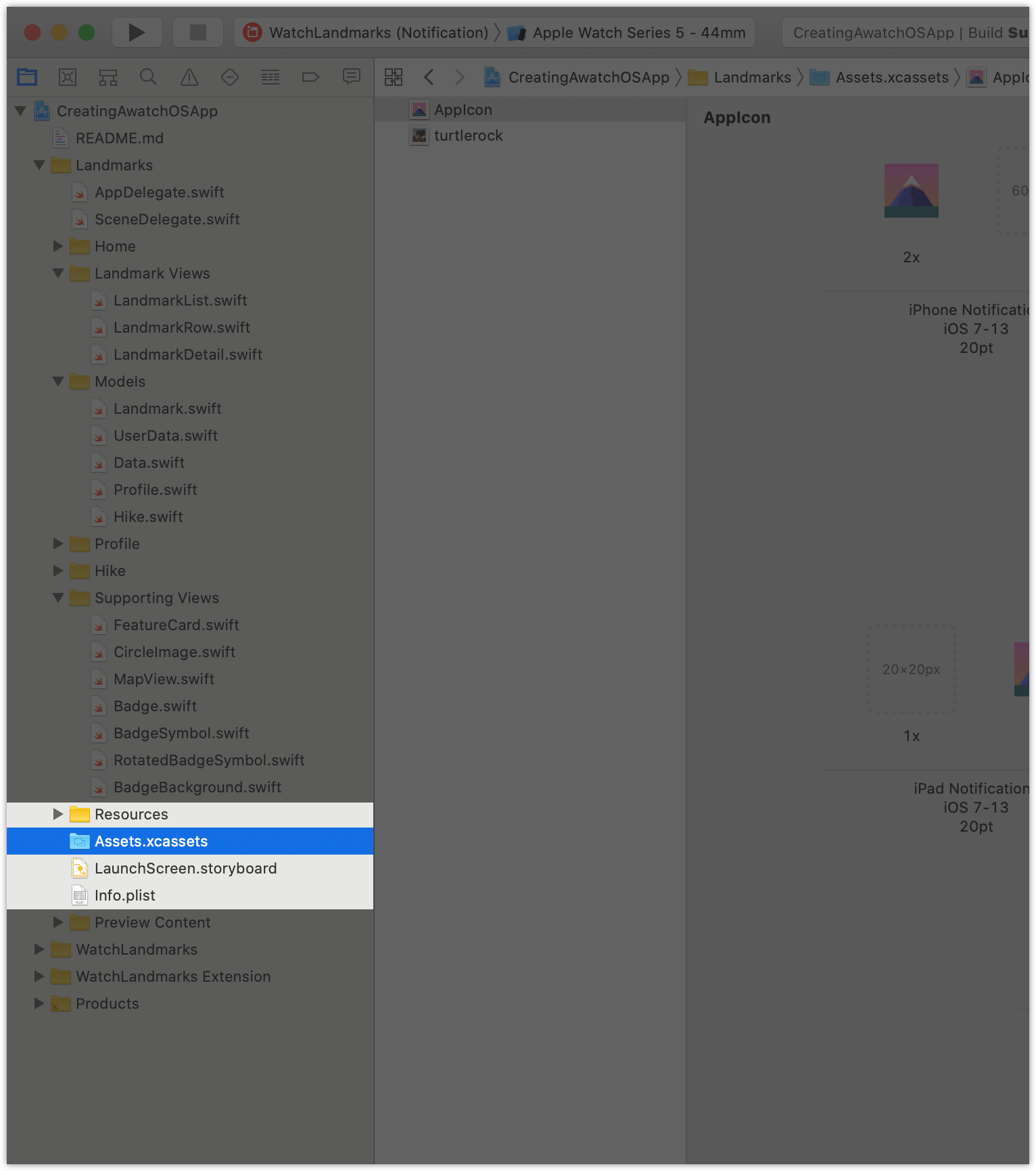The height and width of the screenshot is (1171, 1036).
Task: Open Badge.swift
Action: pyautogui.click(x=190, y=706)
